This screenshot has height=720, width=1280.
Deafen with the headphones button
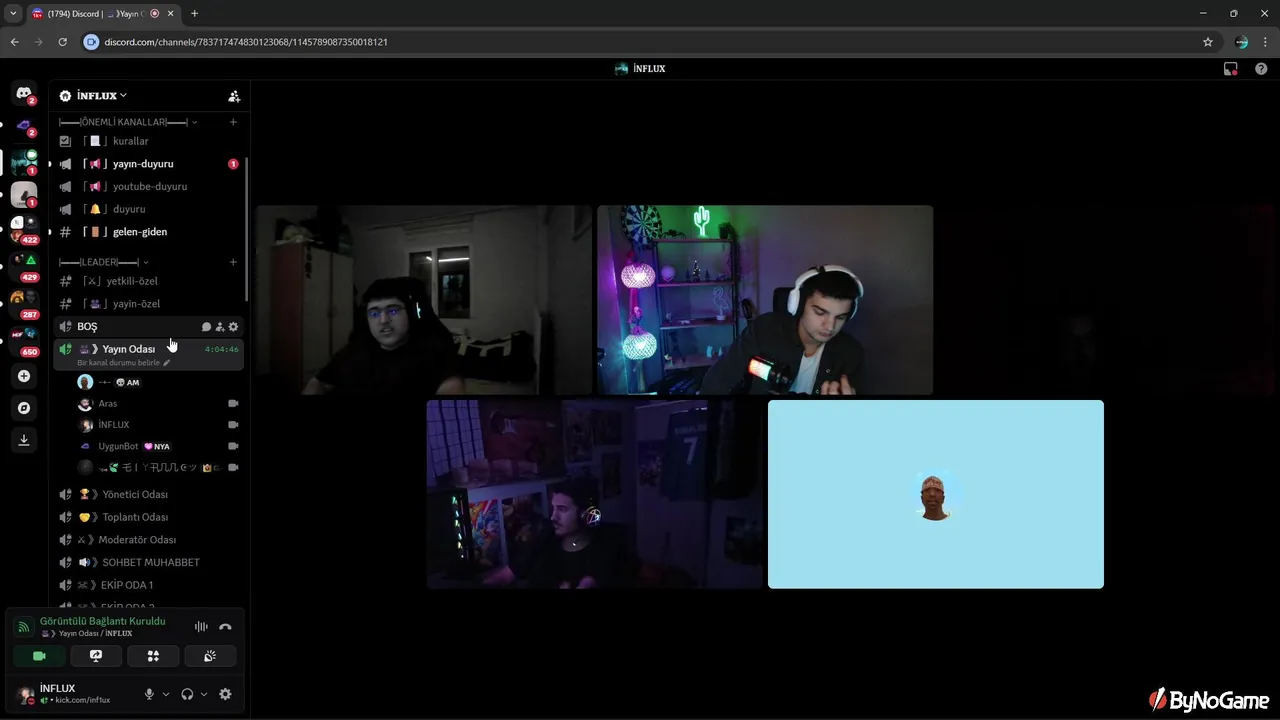pos(187,694)
